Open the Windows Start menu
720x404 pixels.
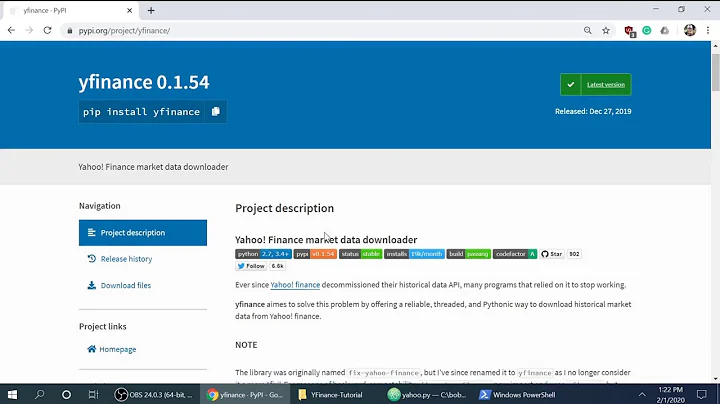(x=12, y=394)
